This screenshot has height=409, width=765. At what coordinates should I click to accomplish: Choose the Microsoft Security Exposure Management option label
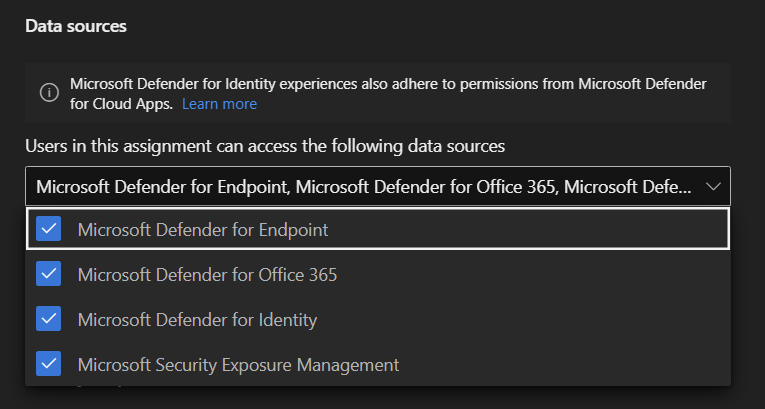(x=238, y=364)
